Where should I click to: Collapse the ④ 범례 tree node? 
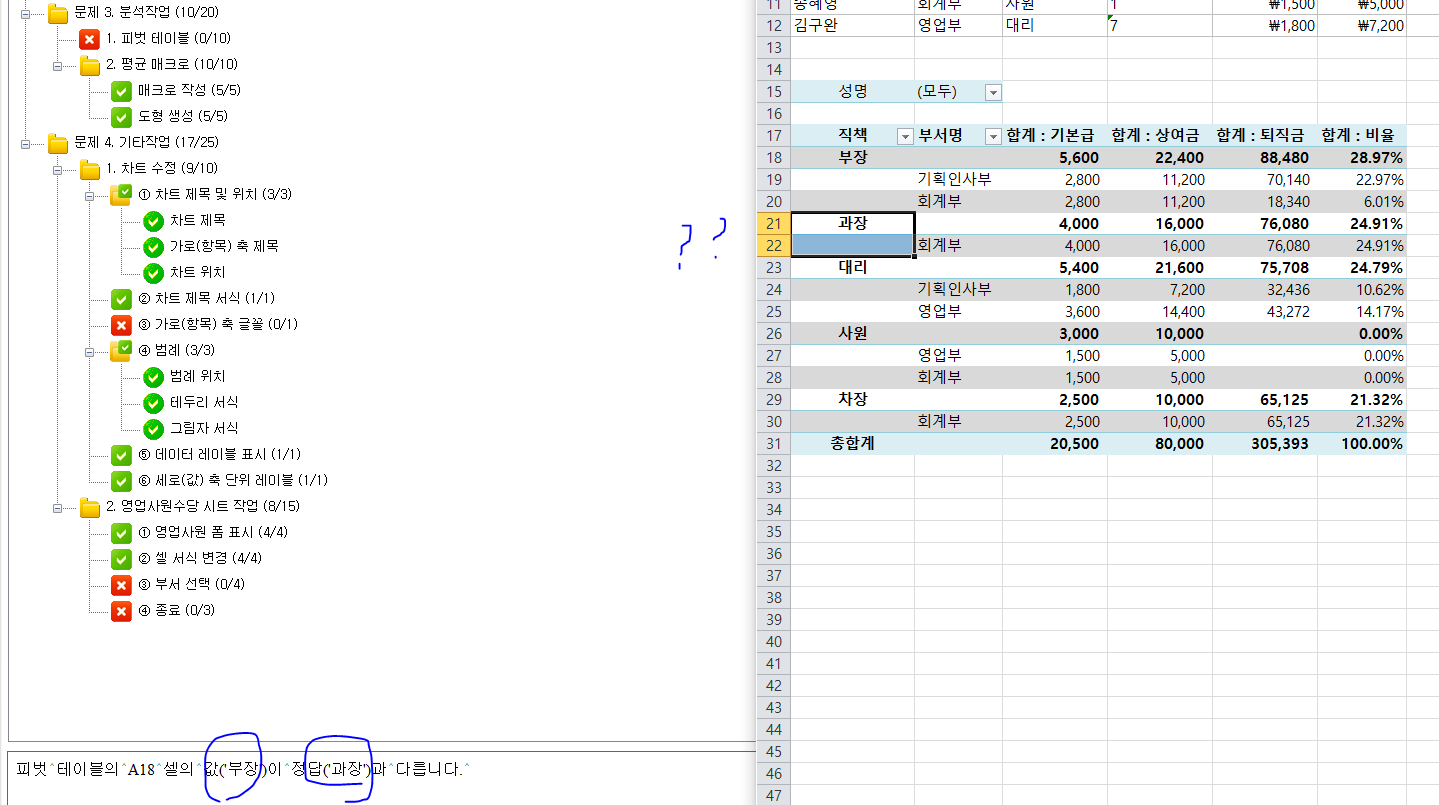tap(89, 351)
